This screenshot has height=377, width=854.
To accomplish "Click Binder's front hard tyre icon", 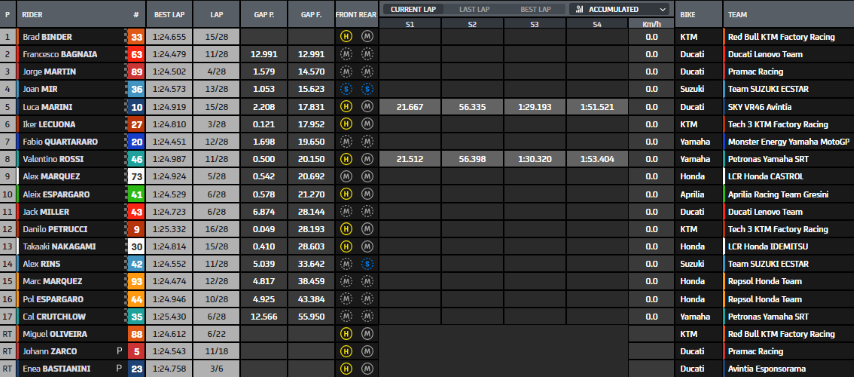I will (345, 37).
